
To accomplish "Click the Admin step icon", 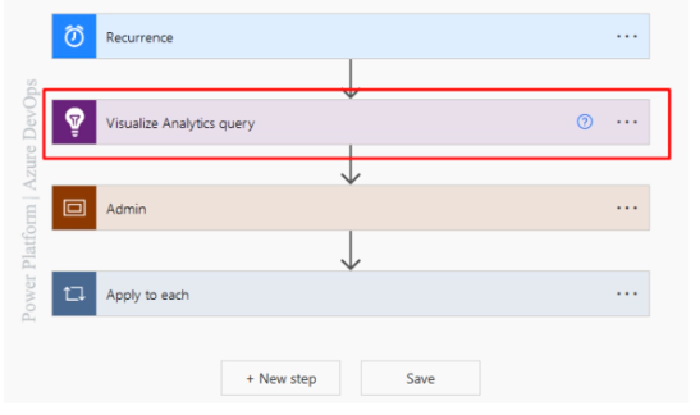I will (74, 208).
